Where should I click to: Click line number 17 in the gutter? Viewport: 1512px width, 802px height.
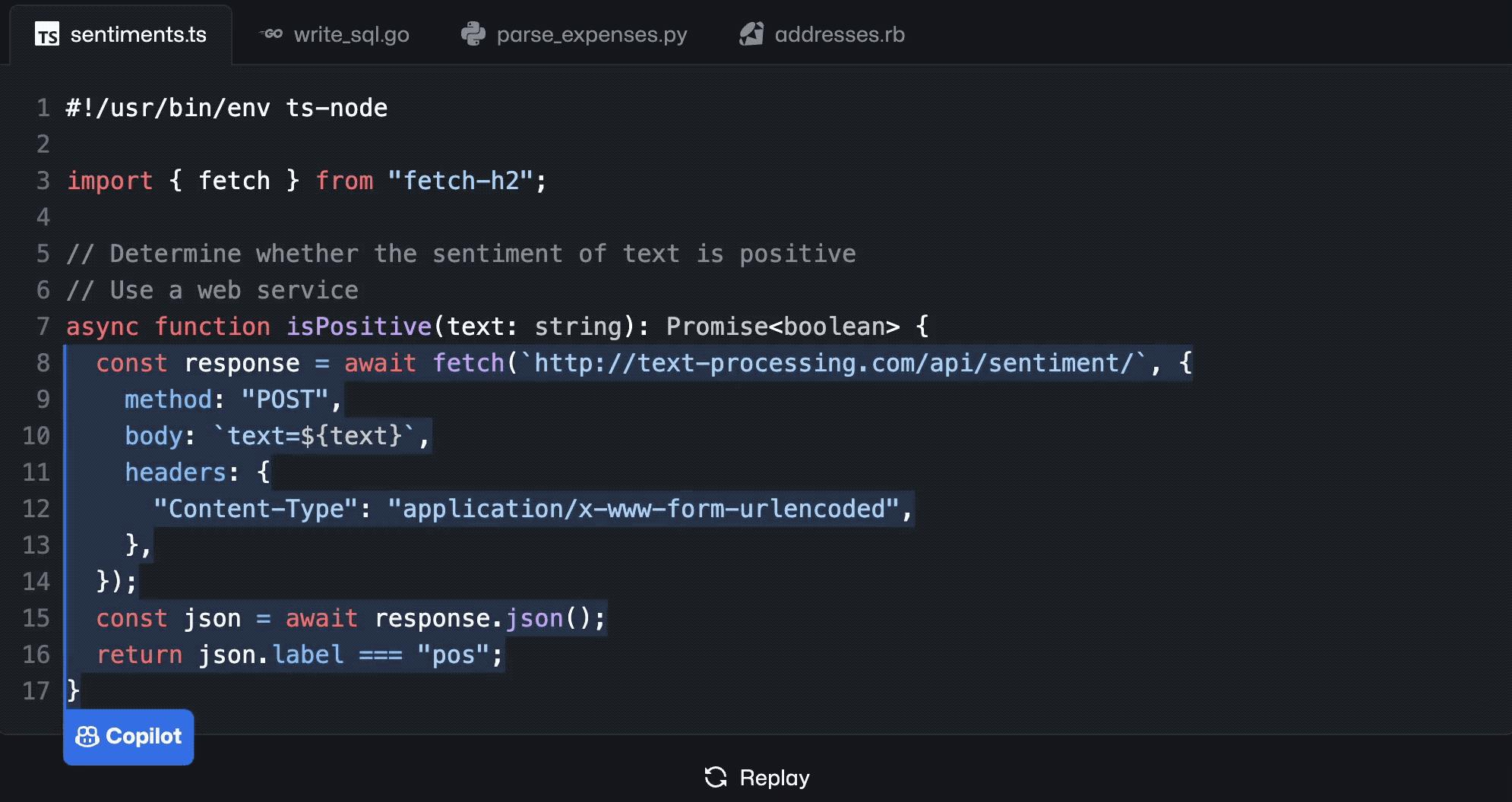click(36, 691)
